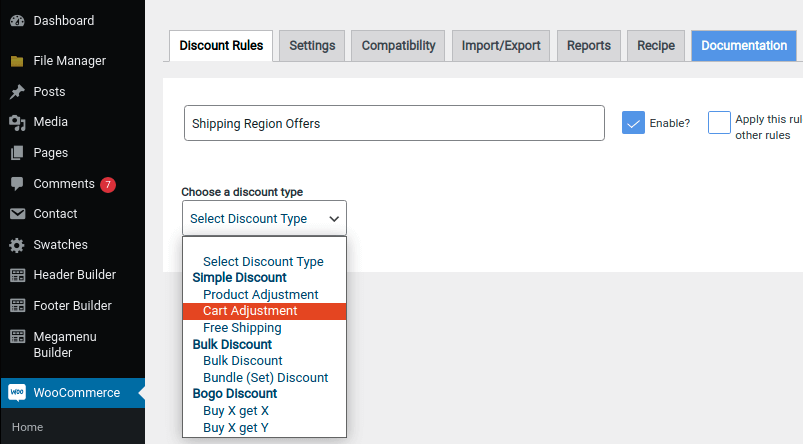Click the Pages icon in sidebar
803x444 pixels.
(17, 153)
